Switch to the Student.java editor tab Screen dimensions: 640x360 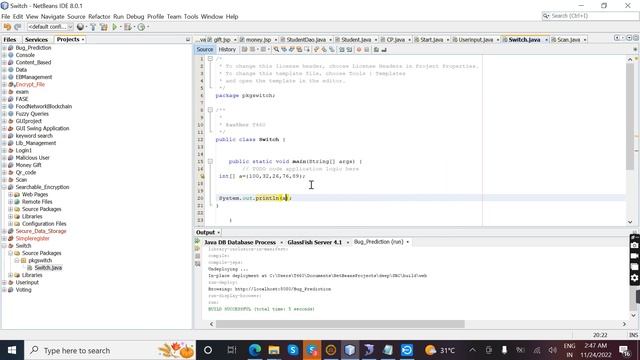pyautogui.click(x=356, y=40)
